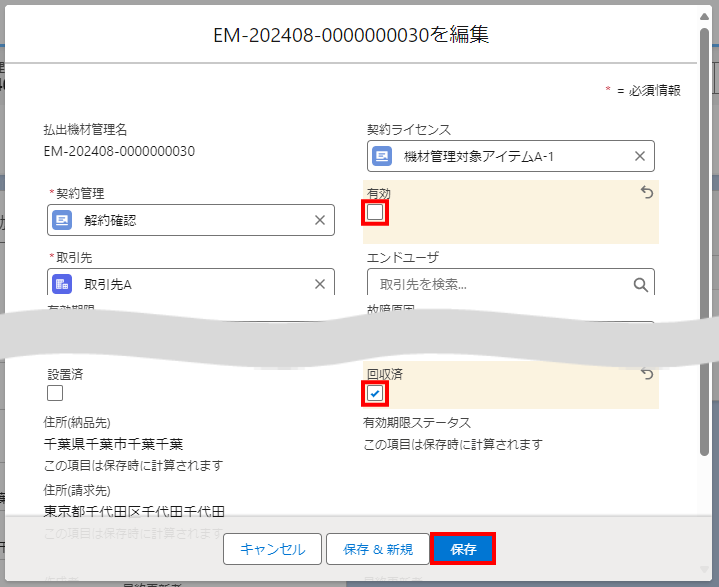Uncheck the 回収済 checkbox

[375, 393]
